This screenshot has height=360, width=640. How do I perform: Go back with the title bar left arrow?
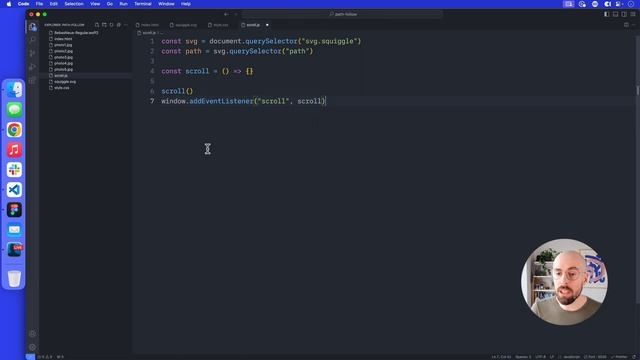(x=226, y=14)
